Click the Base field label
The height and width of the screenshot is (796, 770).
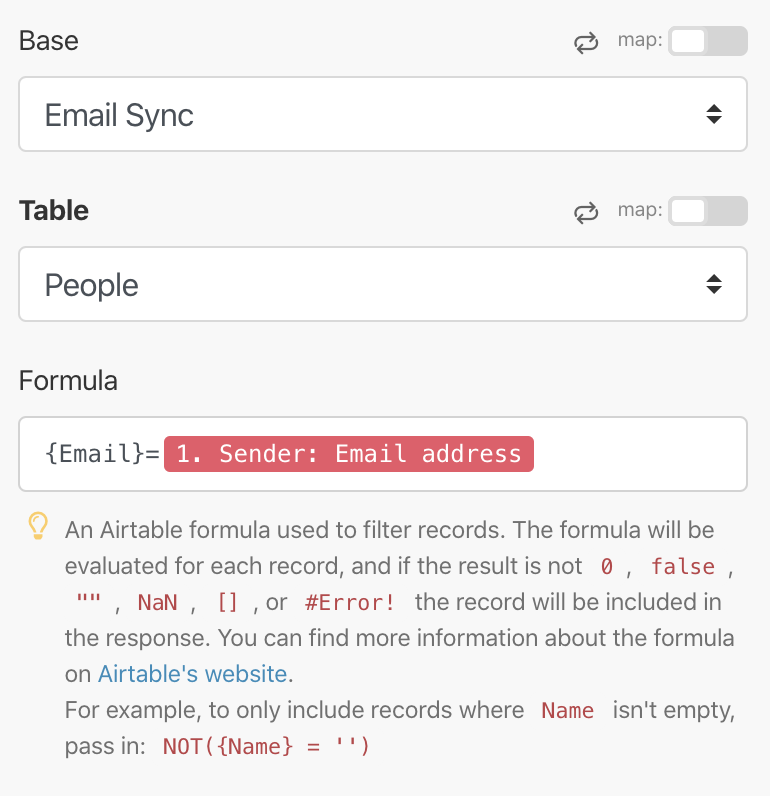click(x=49, y=41)
